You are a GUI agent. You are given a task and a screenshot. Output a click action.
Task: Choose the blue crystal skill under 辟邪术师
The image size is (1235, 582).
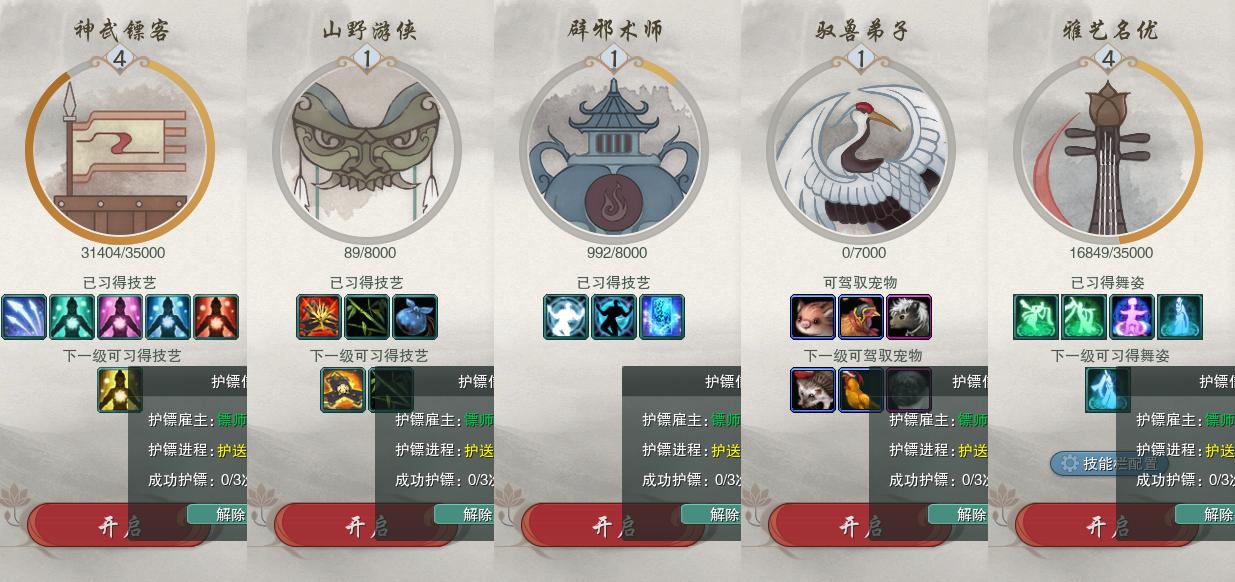tap(662, 317)
